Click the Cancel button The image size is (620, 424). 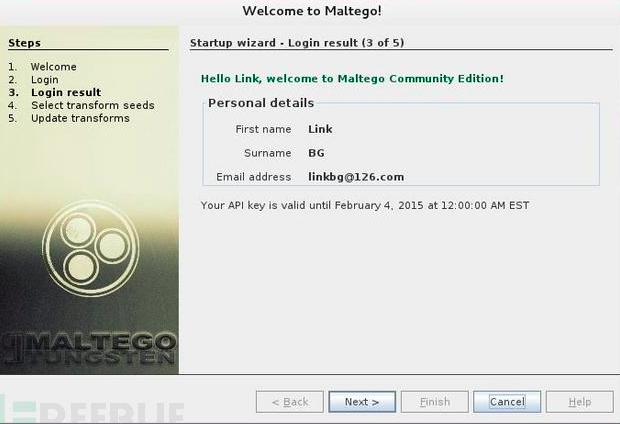[x=507, y=402]
